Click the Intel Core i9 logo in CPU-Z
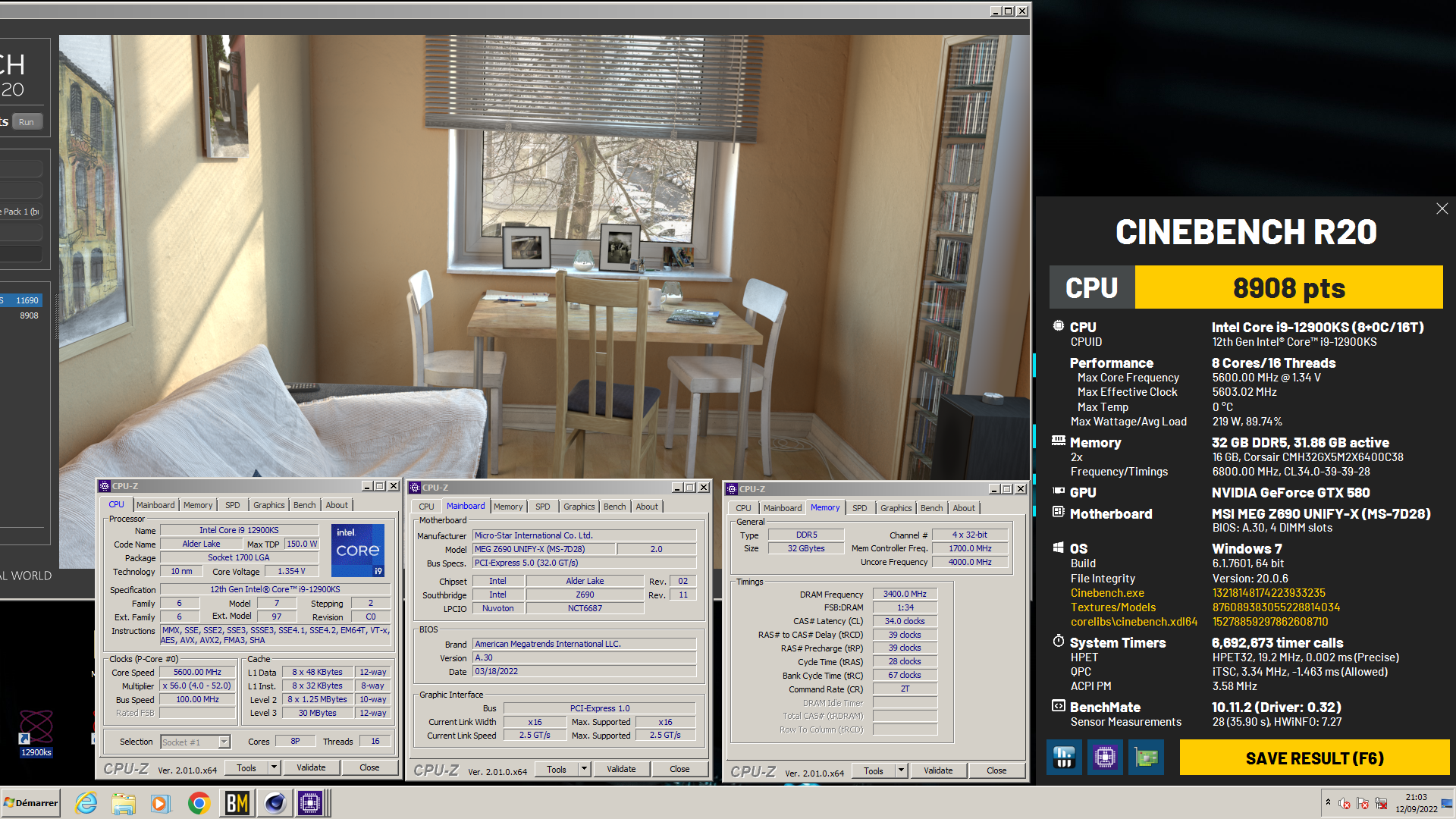Viewport: 1456px width, 819px height. click(x=358, y=550)
